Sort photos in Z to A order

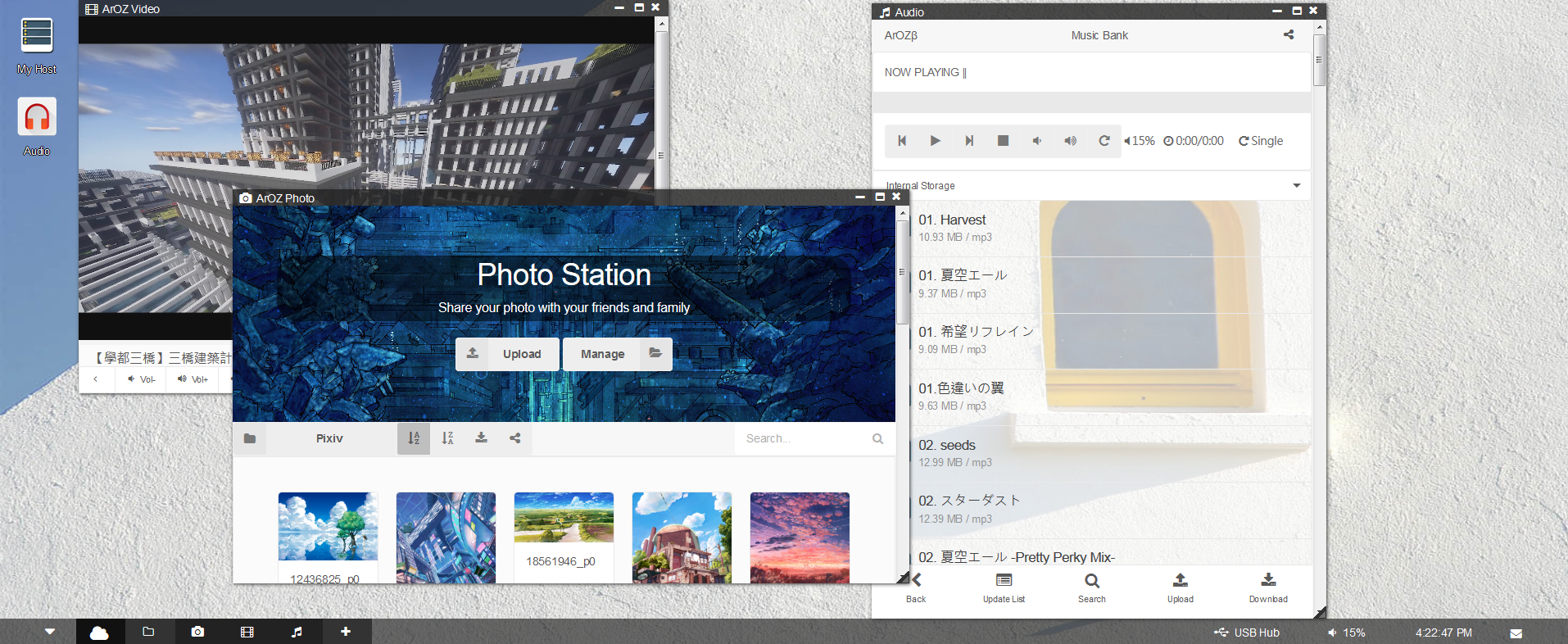[x=447, y=438]
